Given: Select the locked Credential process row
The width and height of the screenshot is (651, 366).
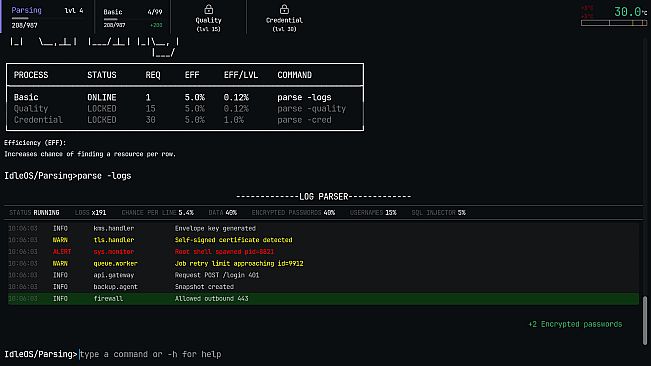Looking at the screenshot, I should [x=185, y=120].
